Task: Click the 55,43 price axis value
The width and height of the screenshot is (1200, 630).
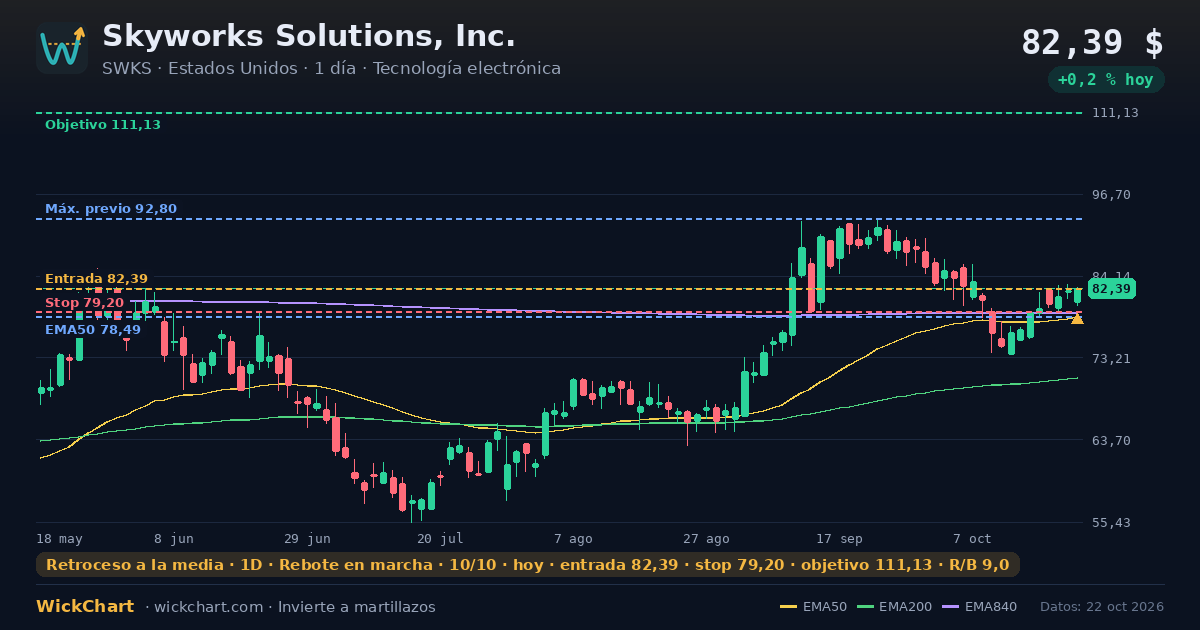Action: pos(1111,522)
